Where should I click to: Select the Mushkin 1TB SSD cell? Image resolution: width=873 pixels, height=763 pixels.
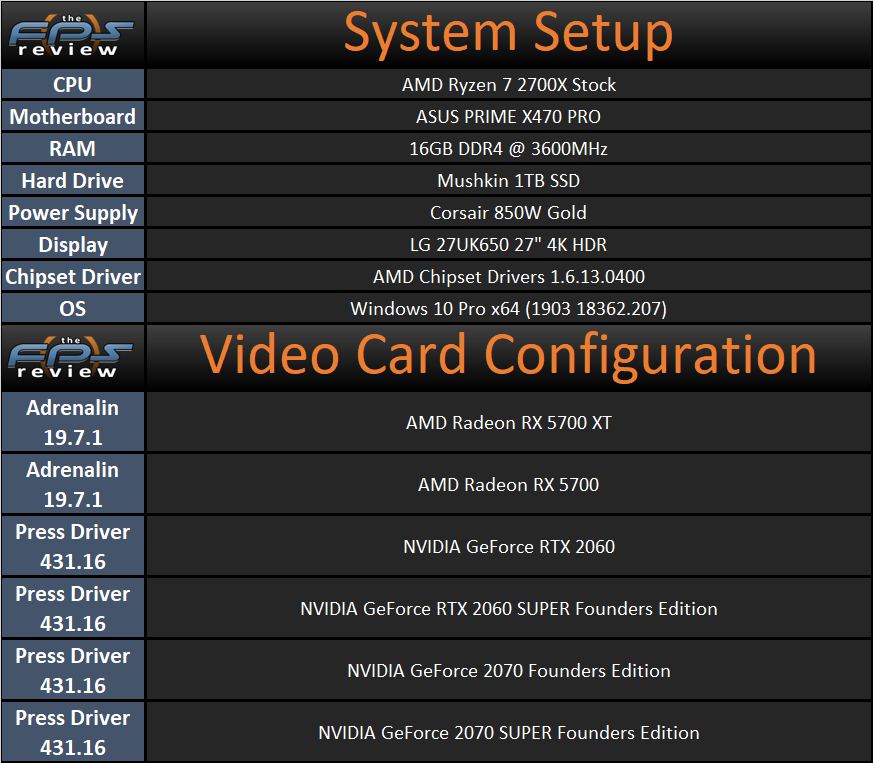click(x=509, y=180)
